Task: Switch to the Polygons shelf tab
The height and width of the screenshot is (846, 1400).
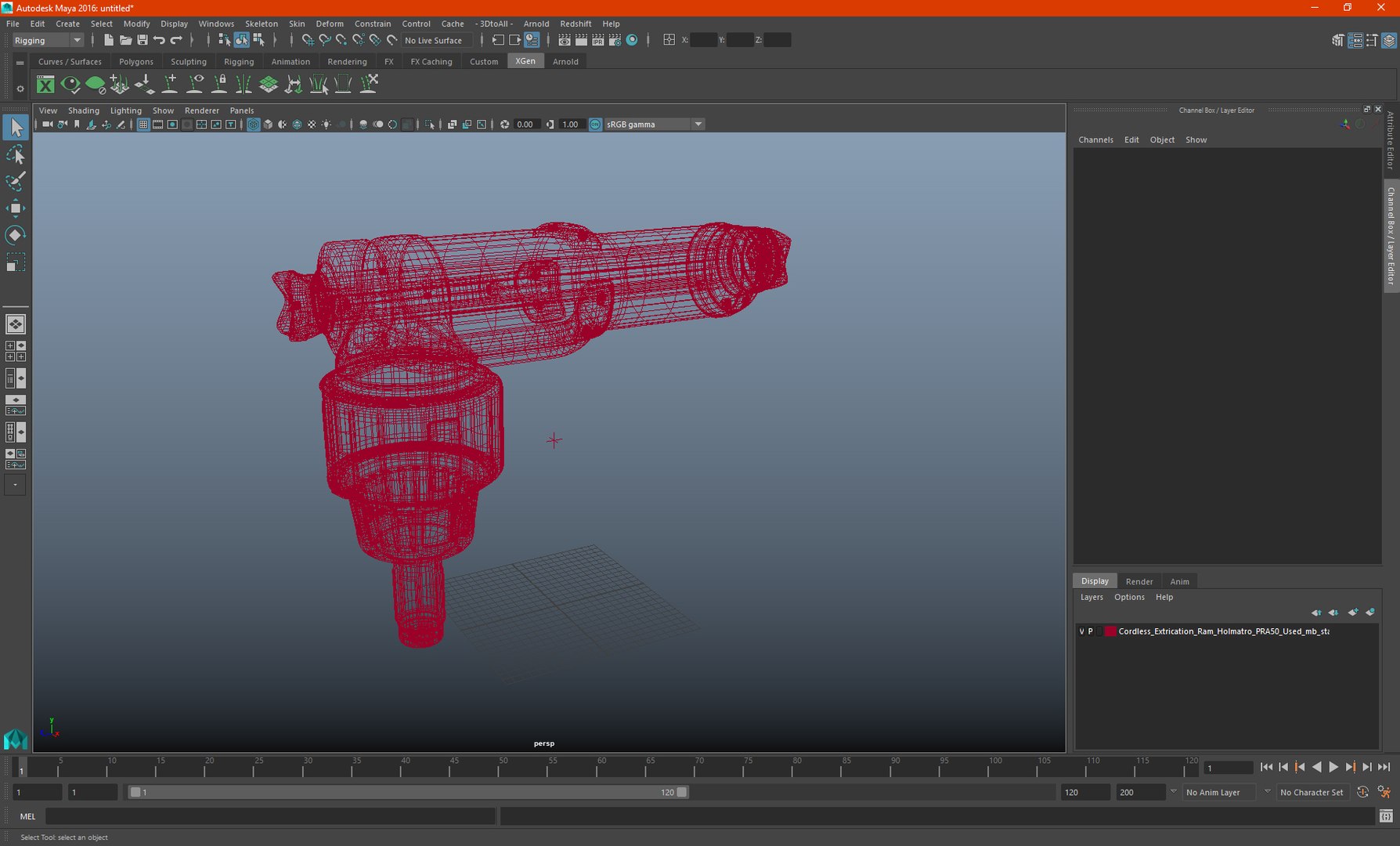Action: (136, 62)
